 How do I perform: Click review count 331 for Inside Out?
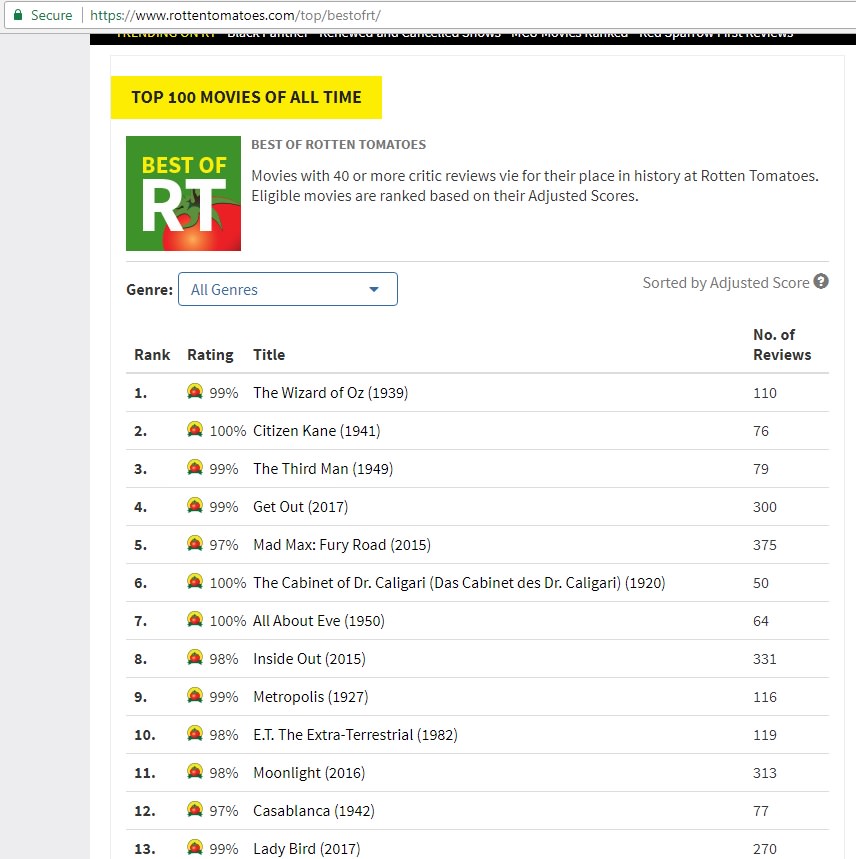pos(765,659)
